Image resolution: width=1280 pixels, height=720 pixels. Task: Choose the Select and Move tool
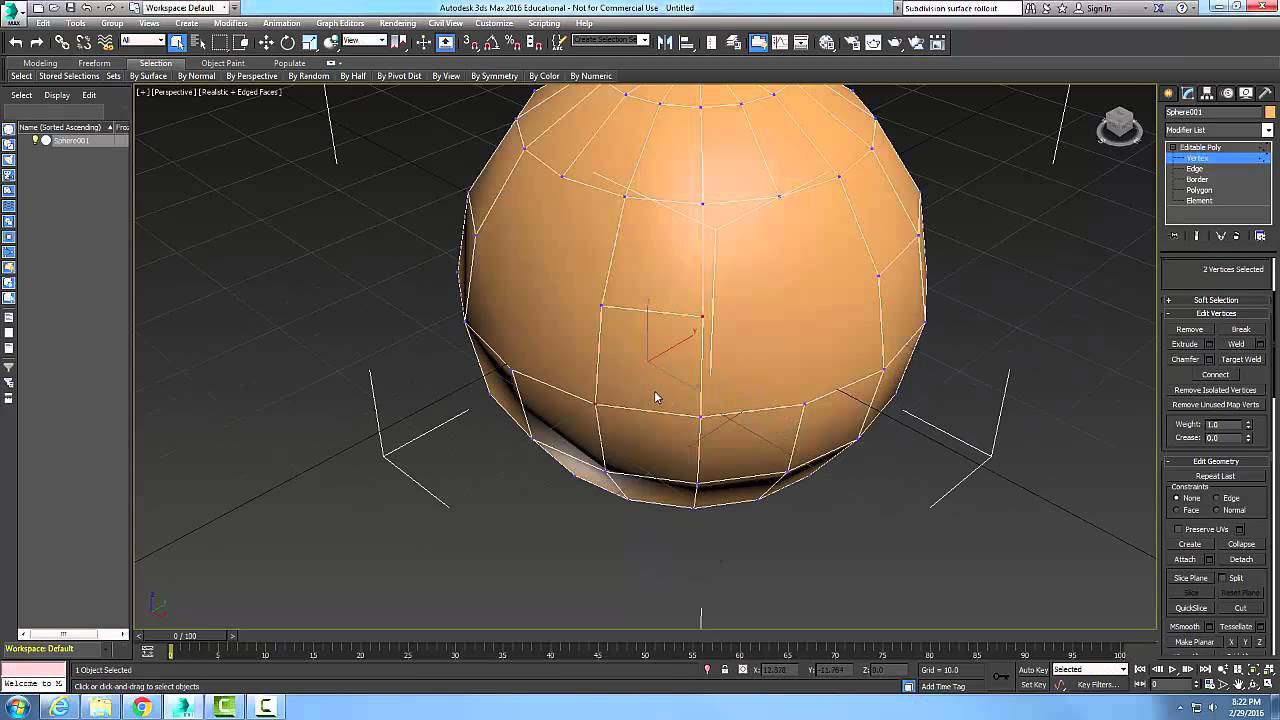(x=266, y=42)
